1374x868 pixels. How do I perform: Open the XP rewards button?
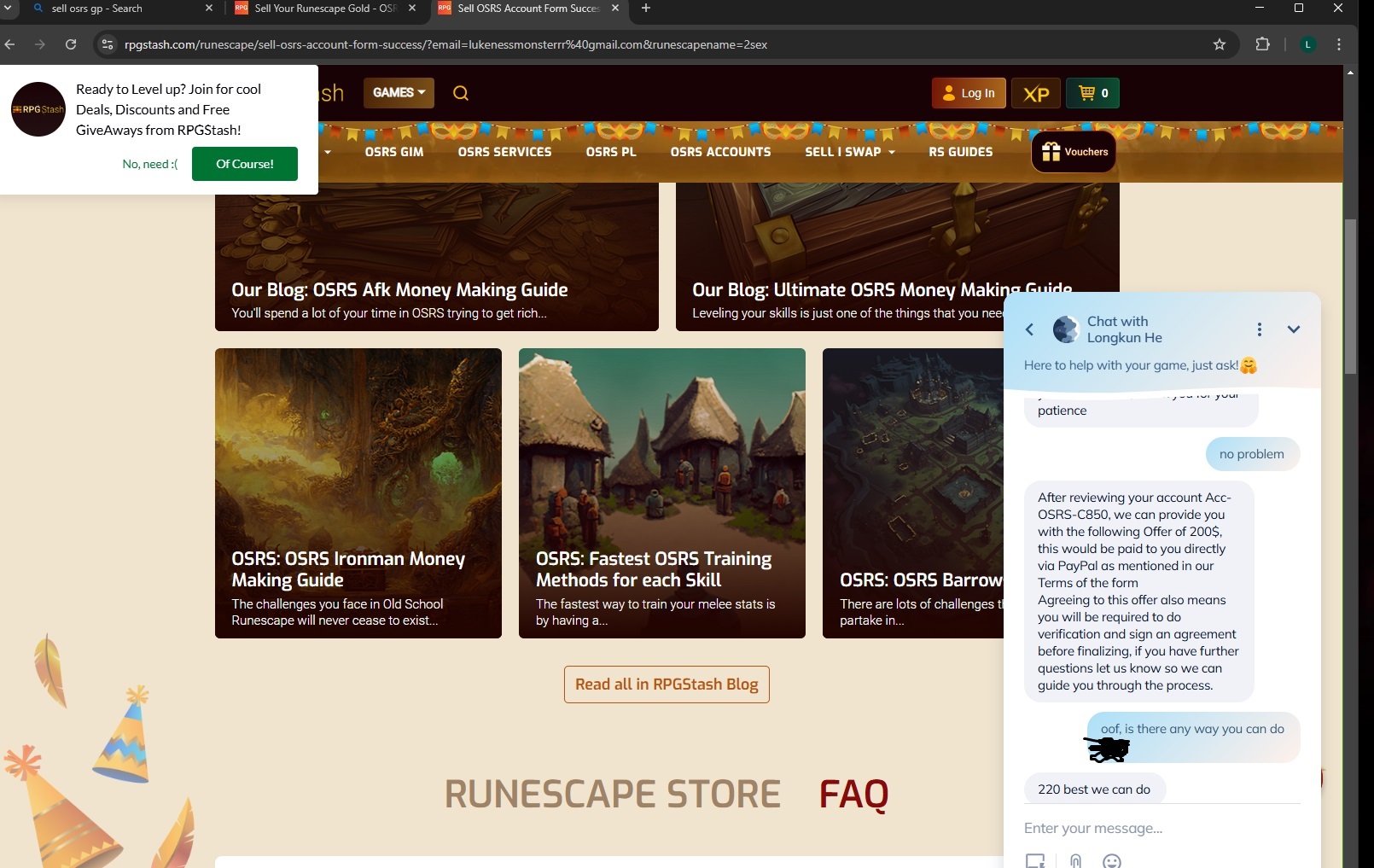coord(1036,93)
